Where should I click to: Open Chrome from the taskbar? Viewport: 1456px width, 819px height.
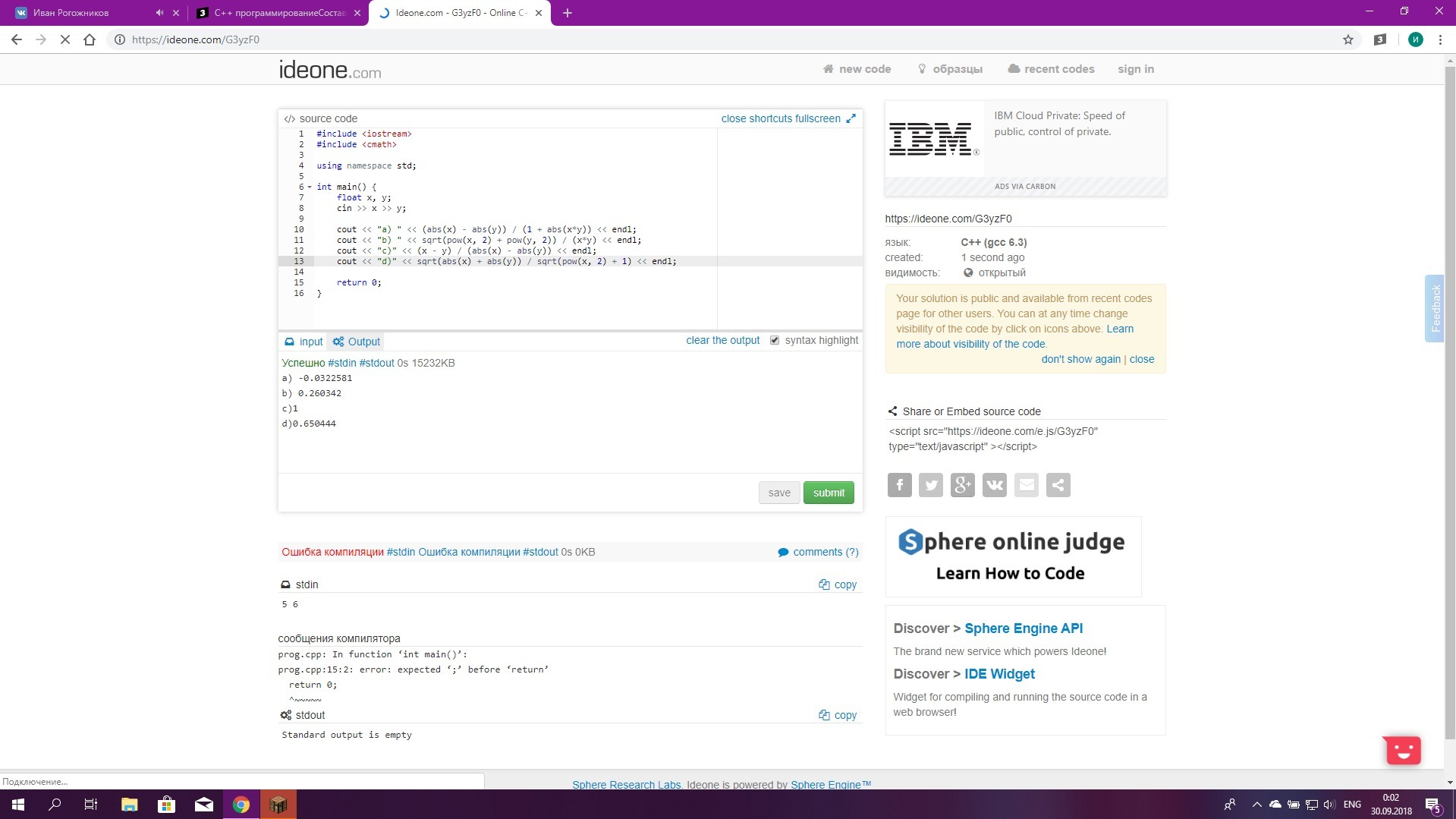(x=241, y=805)
